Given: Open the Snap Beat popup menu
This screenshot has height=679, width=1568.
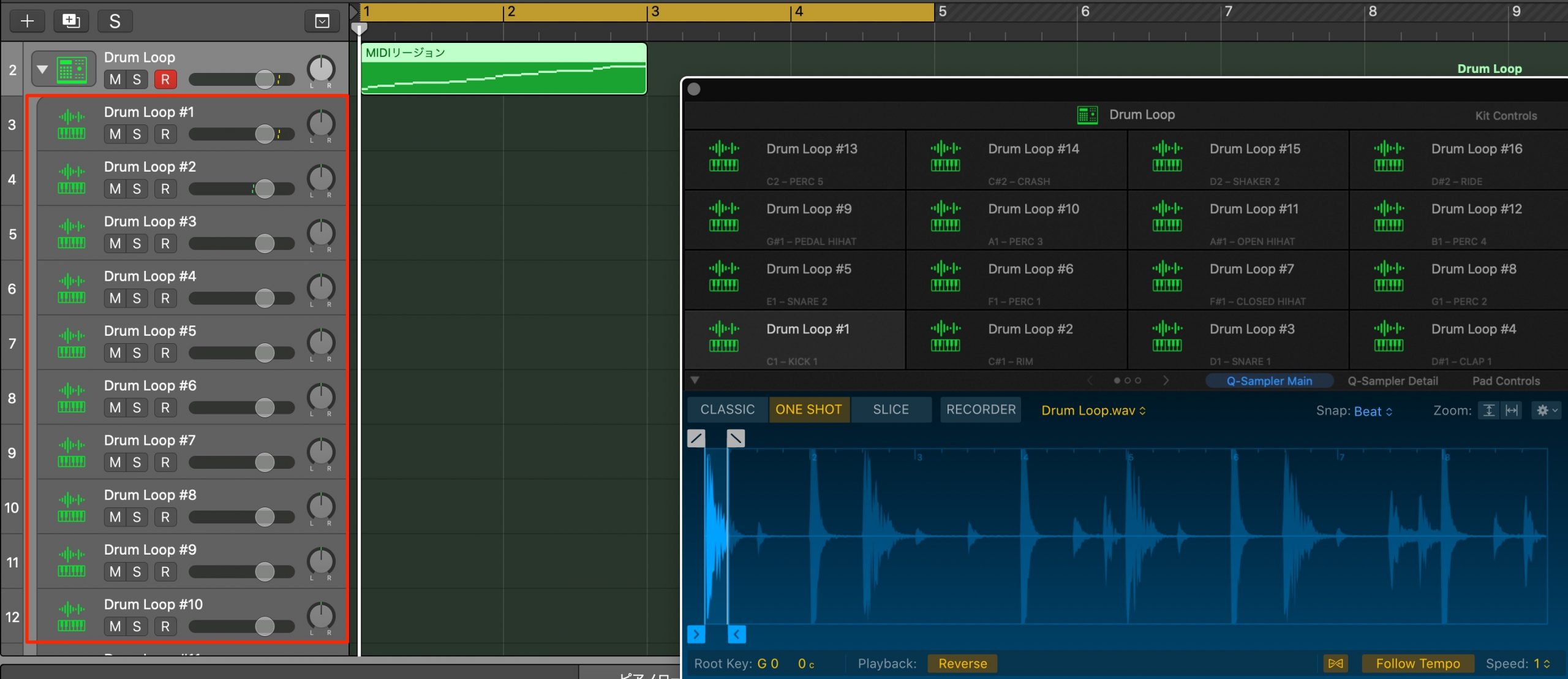Looking at the screenshot, I should click(x=1374, y=411).
